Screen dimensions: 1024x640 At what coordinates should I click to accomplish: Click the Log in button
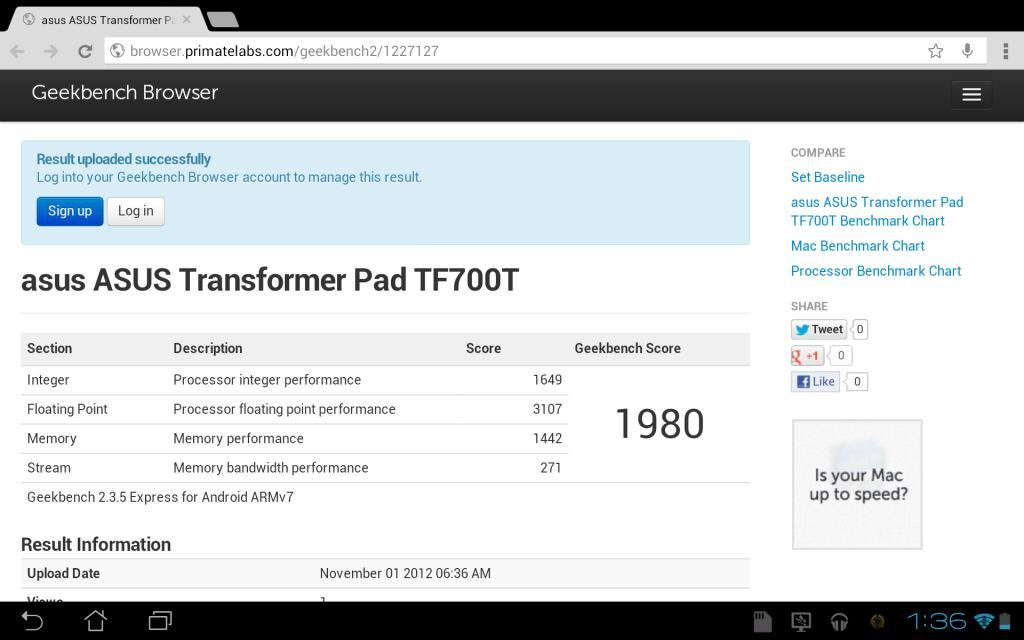pyautogui.click(x=136, y=211)
